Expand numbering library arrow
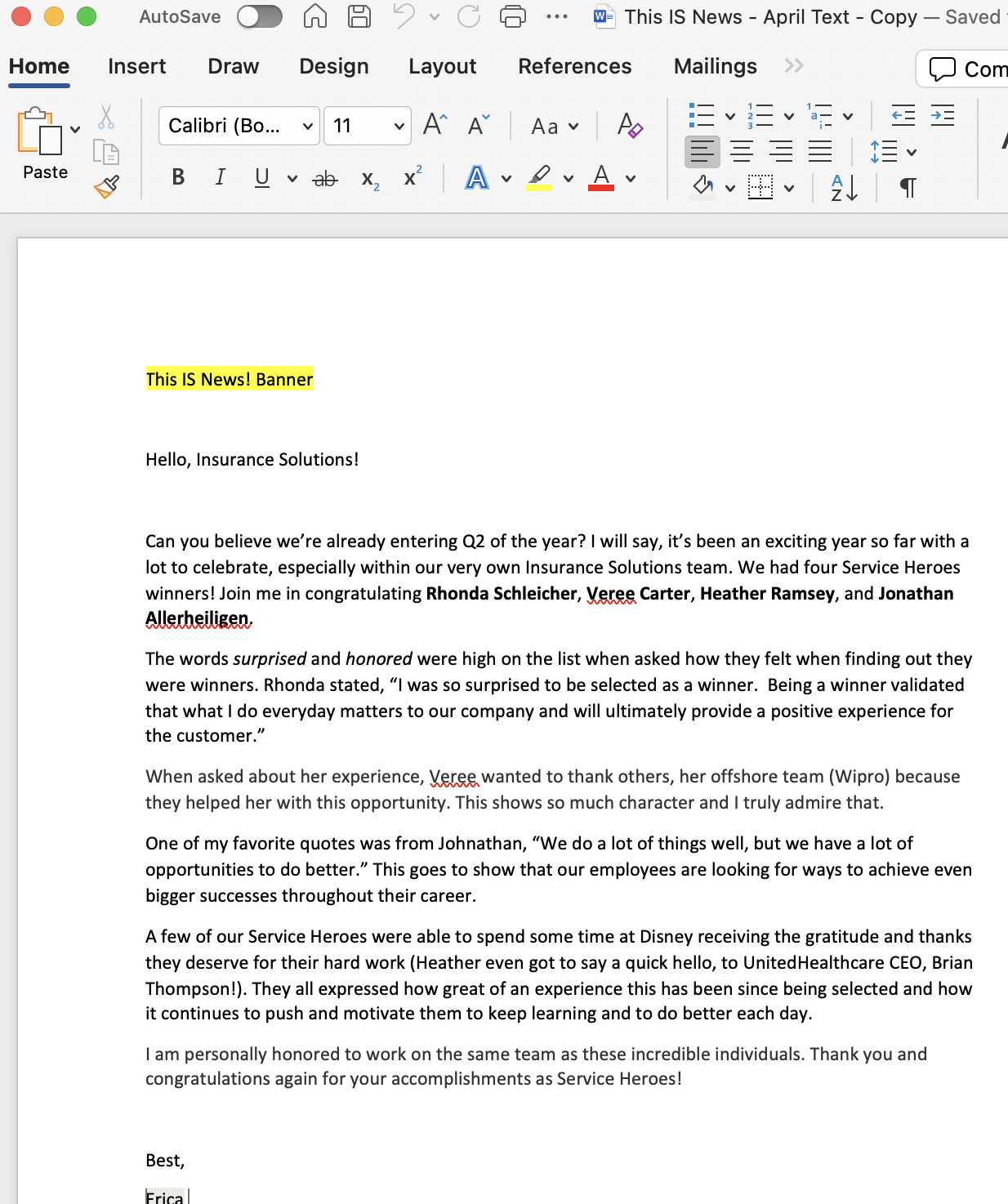This screenshot has width=1008, height=1204. click(789, 117)
